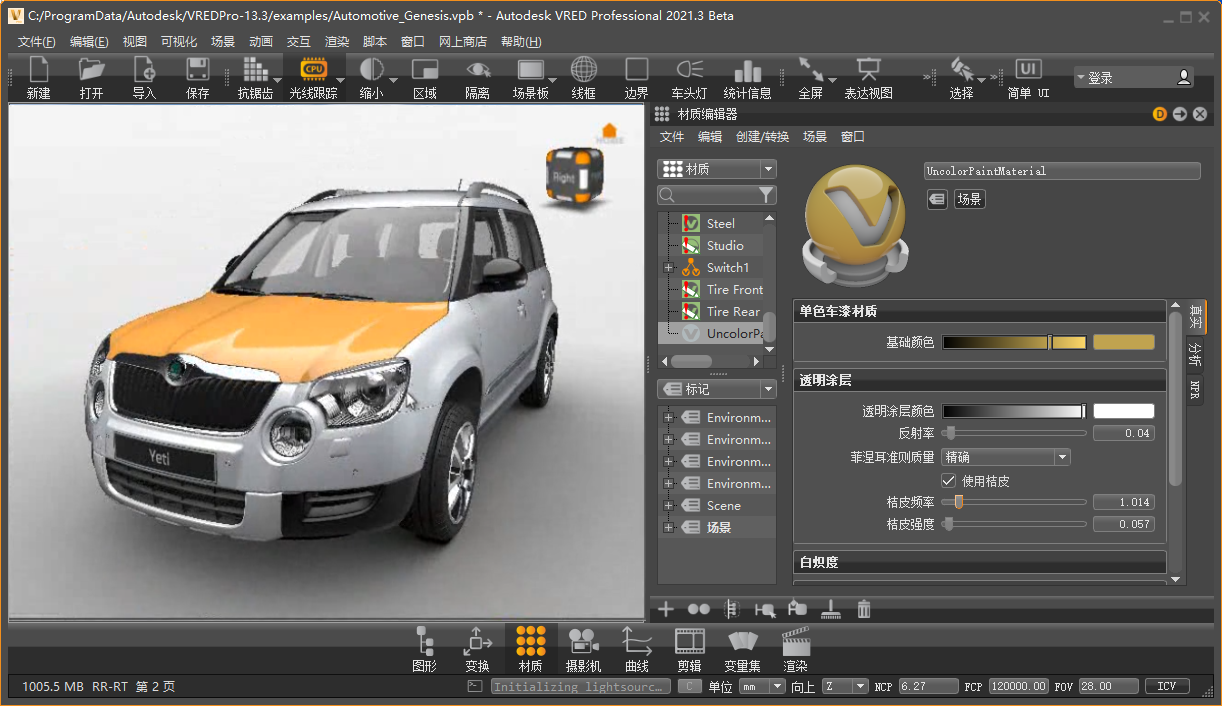1222x706 pixels.
Task: Click the 缩小 (downscale) half-circle icon
Action: 371,70
